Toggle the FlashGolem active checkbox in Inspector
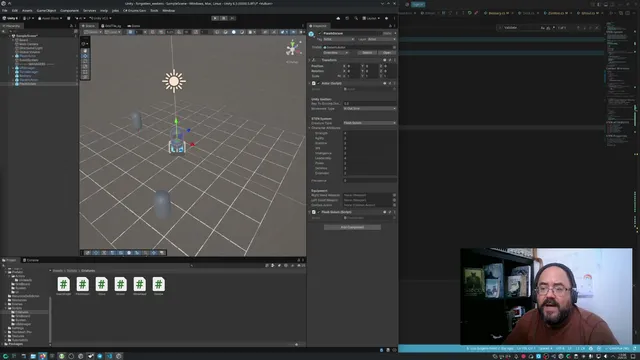The image size is (640, 360). pos(320,33)
